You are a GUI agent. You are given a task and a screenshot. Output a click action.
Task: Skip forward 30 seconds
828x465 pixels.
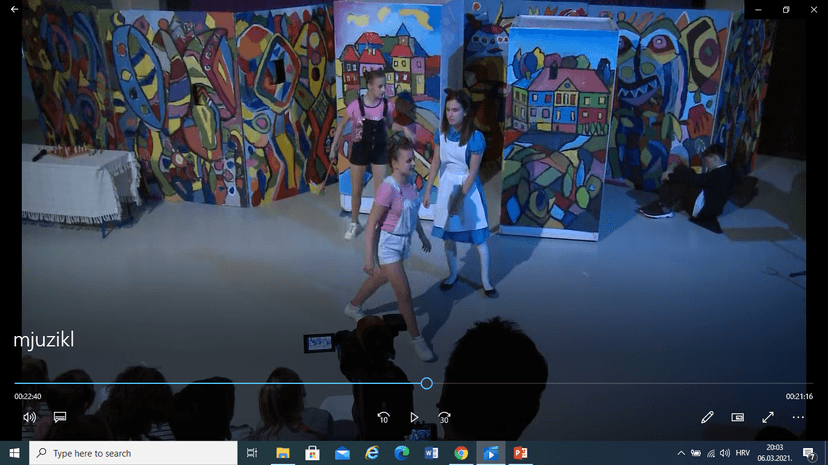point(444,417)
